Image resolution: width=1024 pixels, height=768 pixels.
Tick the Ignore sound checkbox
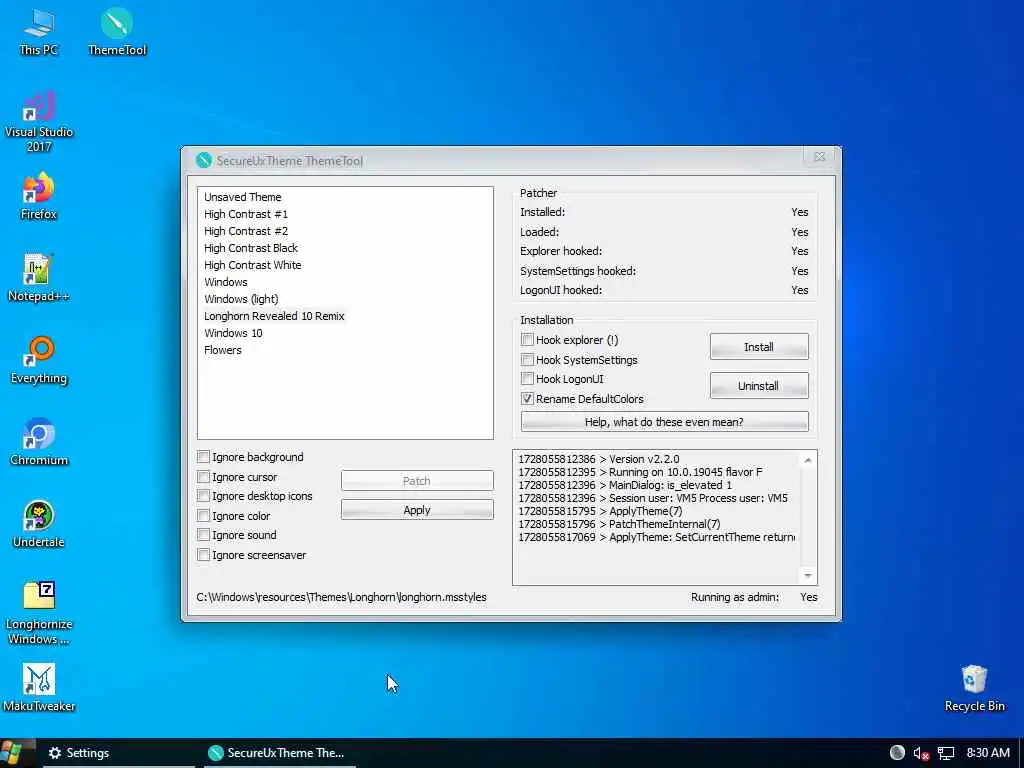203,535
